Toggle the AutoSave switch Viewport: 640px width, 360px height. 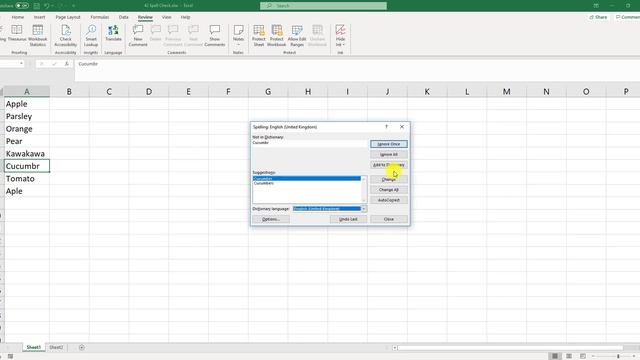(x=22, y=6)
